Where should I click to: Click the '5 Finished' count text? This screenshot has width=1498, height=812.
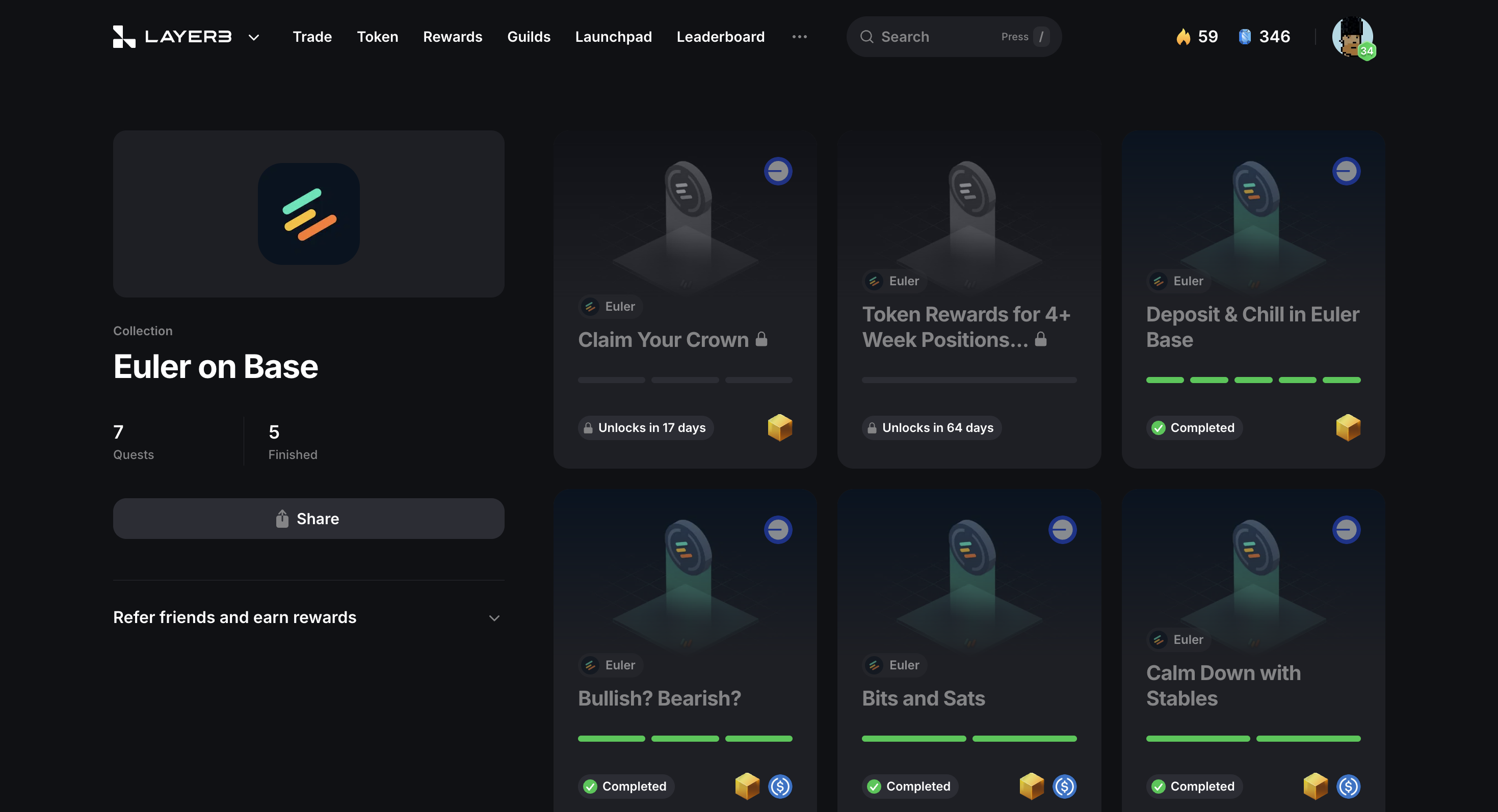293,441
